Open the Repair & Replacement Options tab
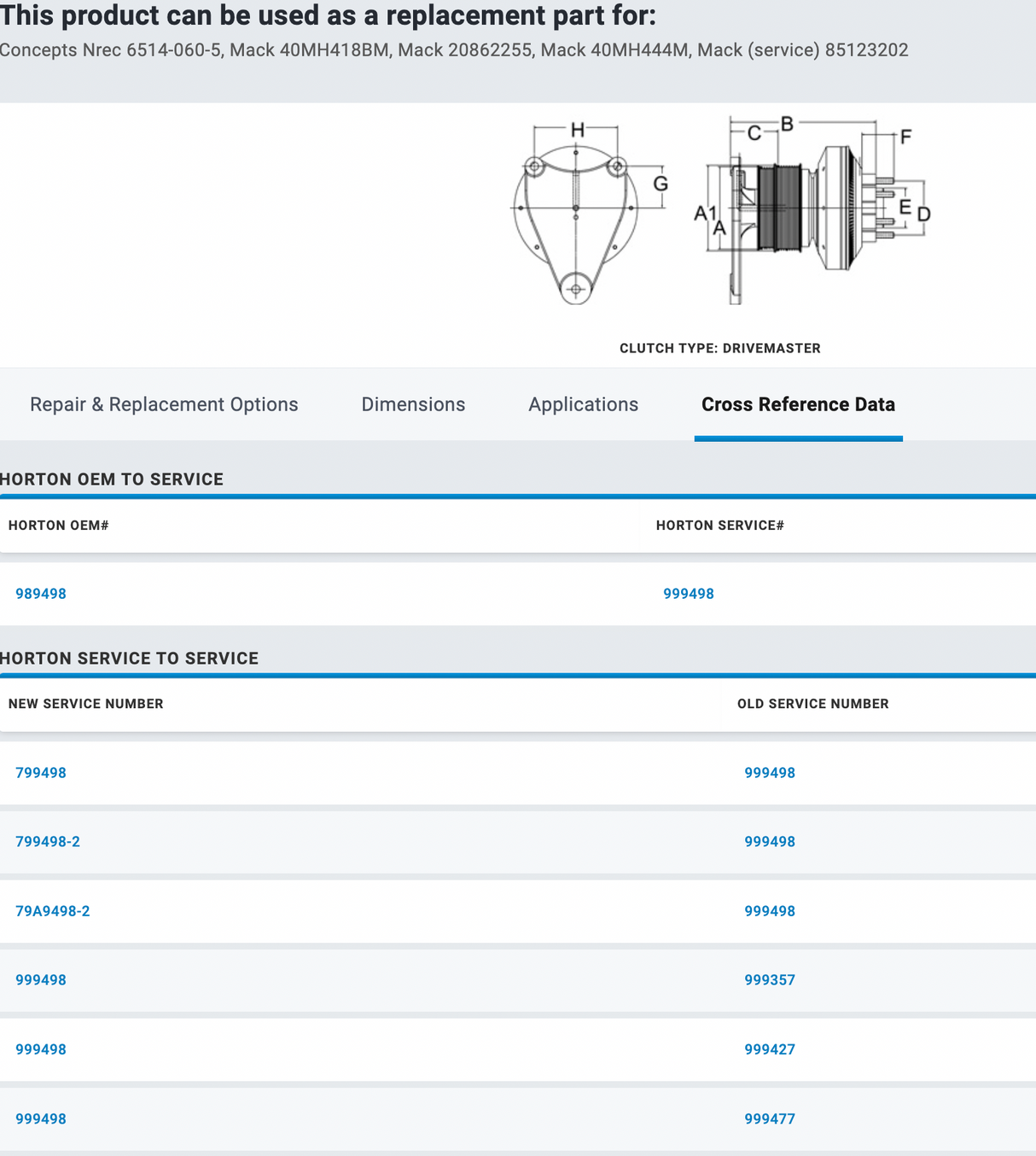 164,404
